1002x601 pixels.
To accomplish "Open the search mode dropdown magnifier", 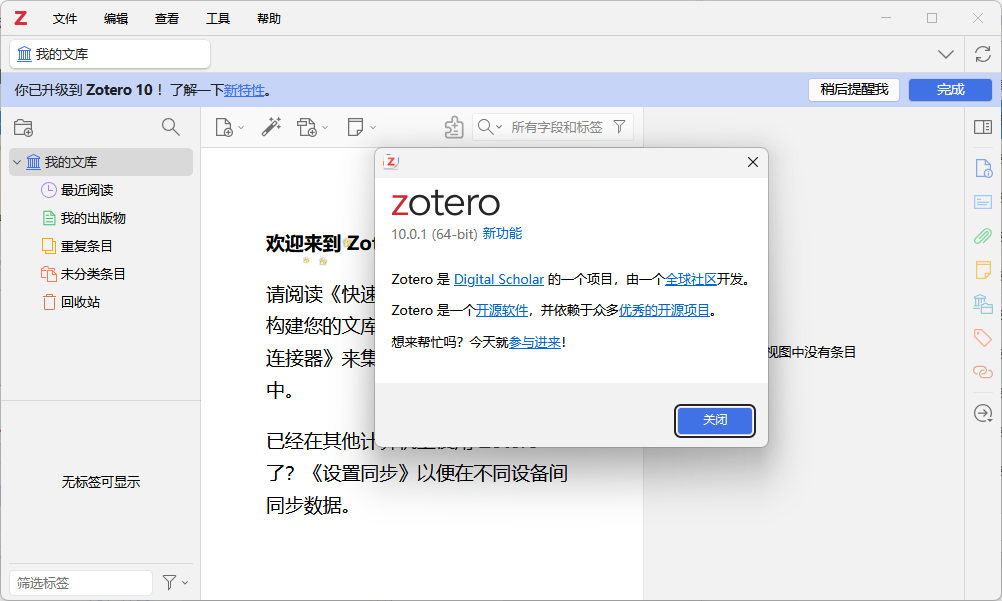I will pyautogui.click(x=489, y=127).
